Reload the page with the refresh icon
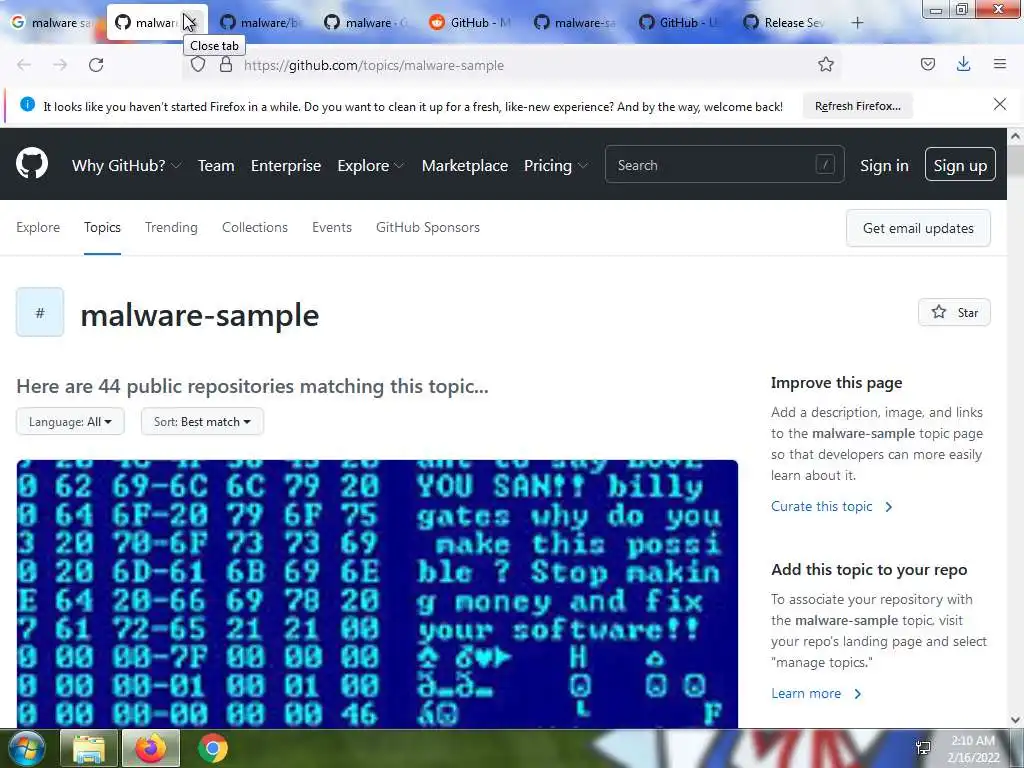1024x768 pixels. click(96, 65)
